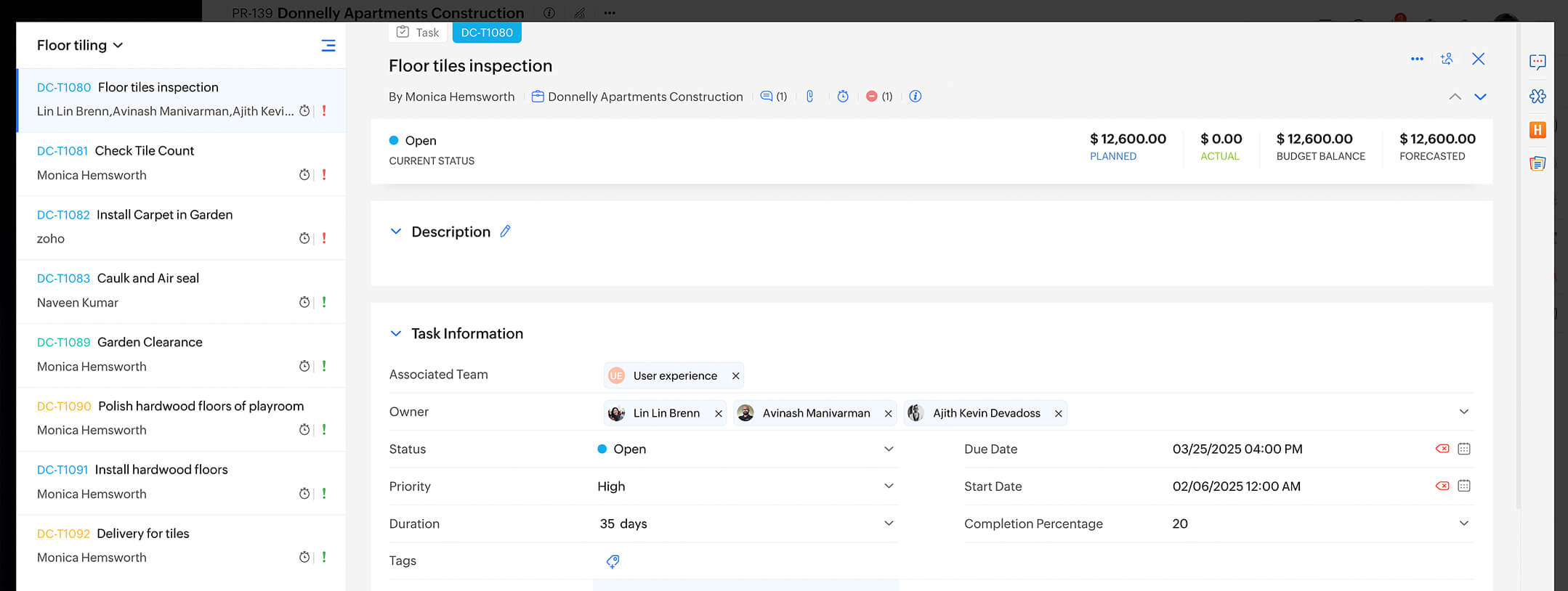This screenshot has height=591, width=1568.
Task: Open the Due Date calendar picker
Action: [x=1463, y=449]
